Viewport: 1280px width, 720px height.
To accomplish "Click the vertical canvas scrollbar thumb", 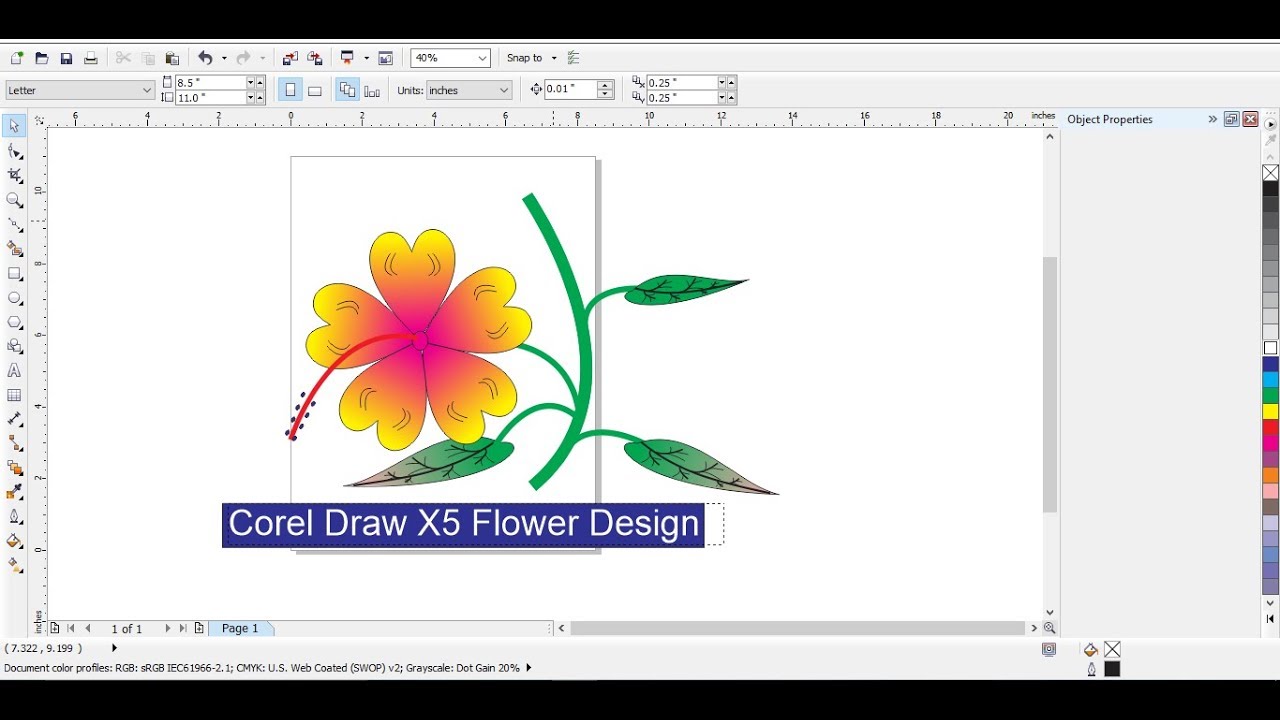I will click(x=1049, y=385).
